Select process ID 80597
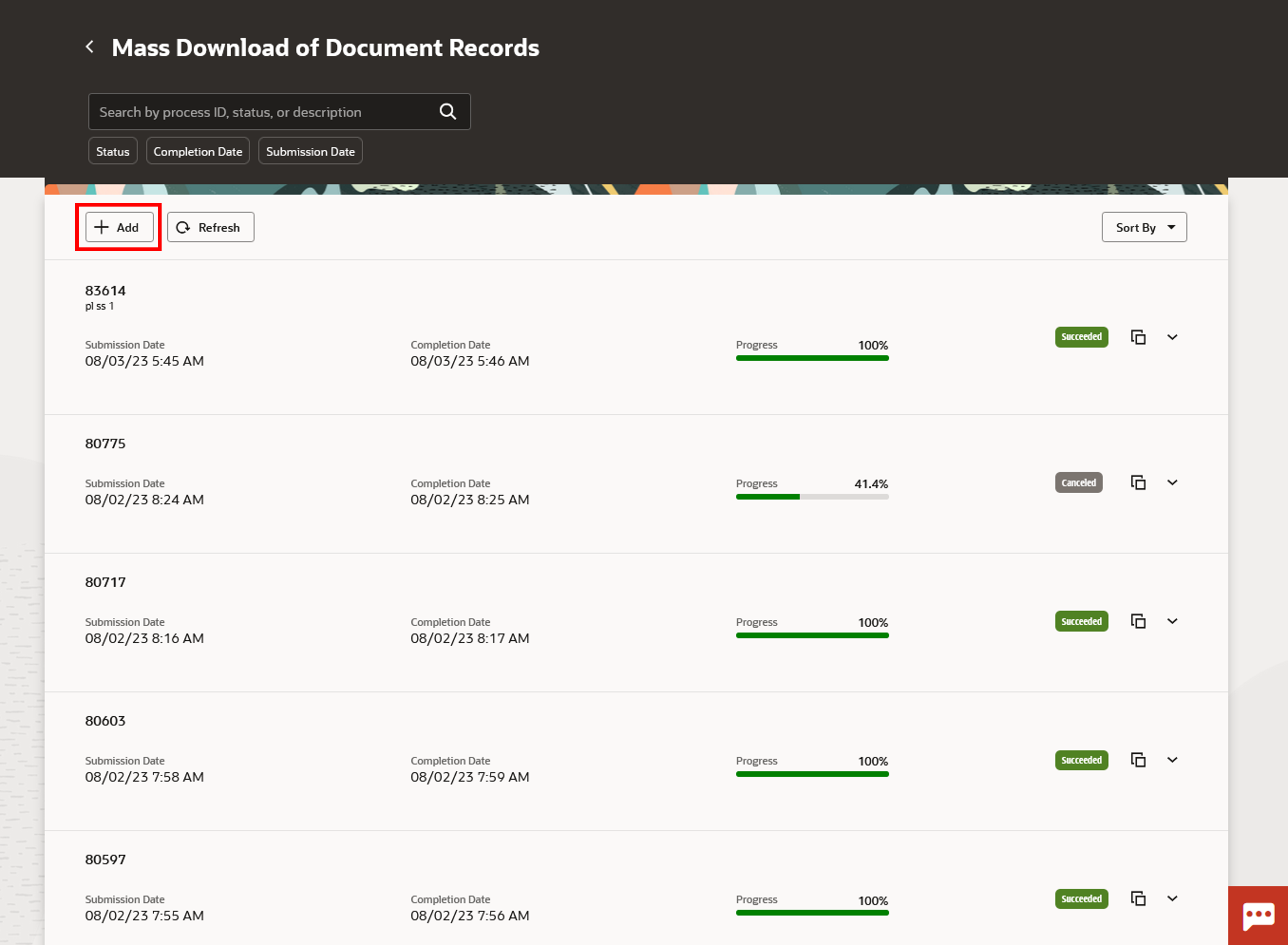This screenshot has width=1288, height=945. 105,859
